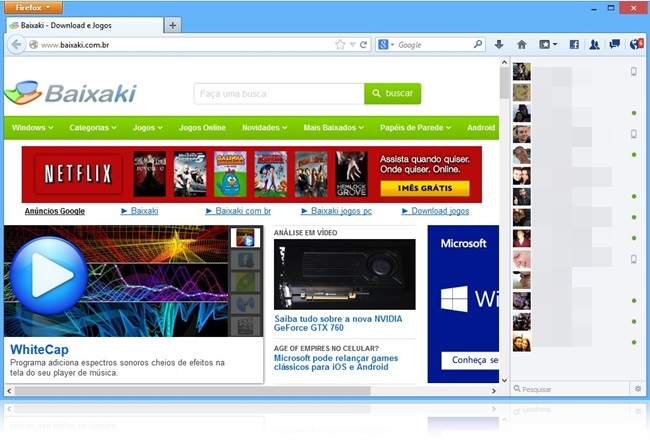Expand the Windows menu
Screen dimensions: 650x440
(x=32, y=128)
